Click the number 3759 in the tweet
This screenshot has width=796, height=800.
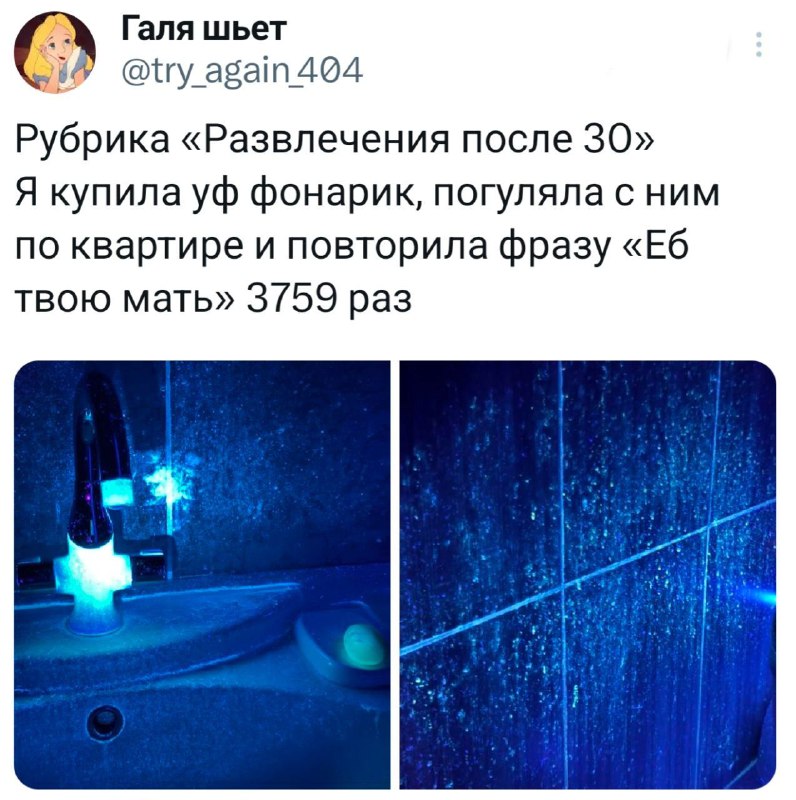coord(292,299)
